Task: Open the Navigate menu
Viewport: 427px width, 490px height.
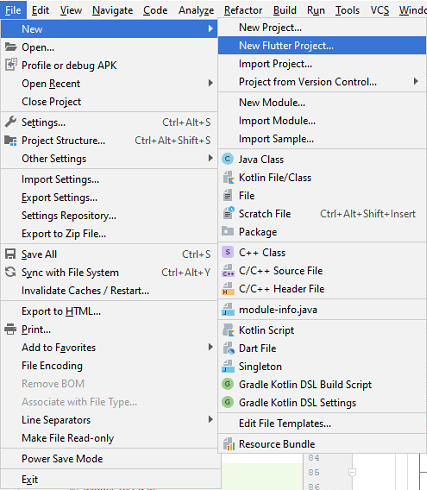Action: tap(113, 10)
